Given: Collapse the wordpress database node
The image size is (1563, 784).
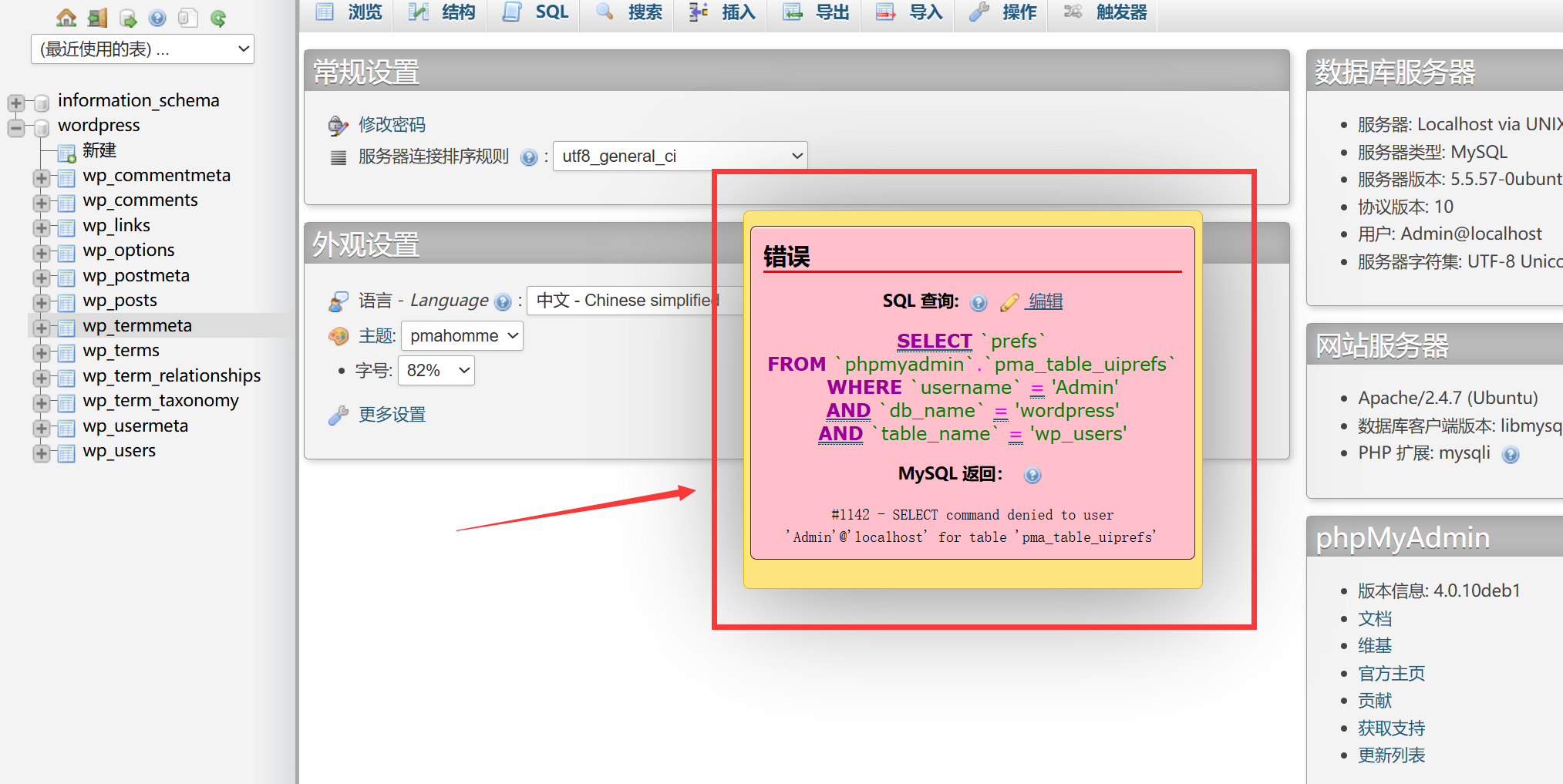Looking at the screenshot, I should coord(15,127).
